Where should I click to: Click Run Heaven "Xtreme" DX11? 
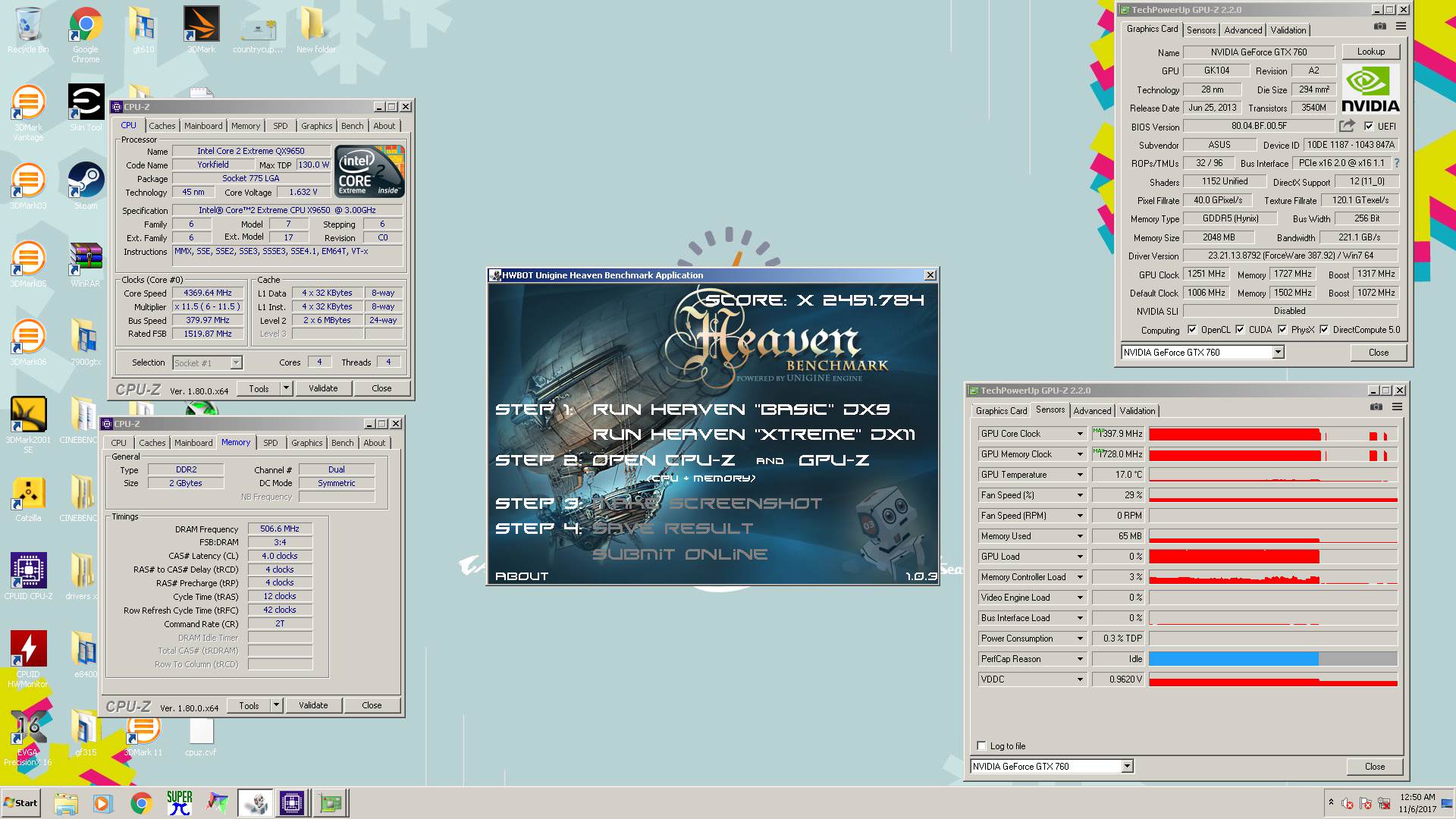(754, 435)
